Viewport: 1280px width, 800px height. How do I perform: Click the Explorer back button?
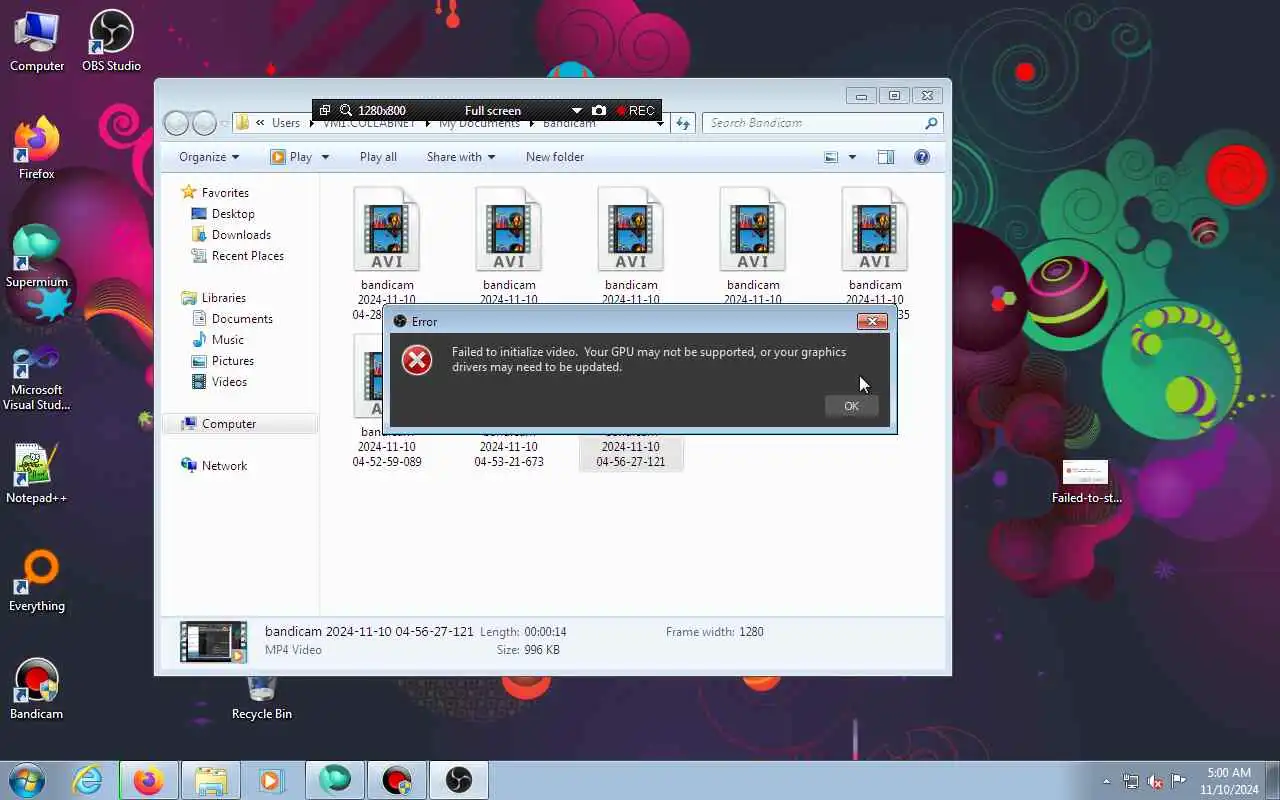pos(176,123)
